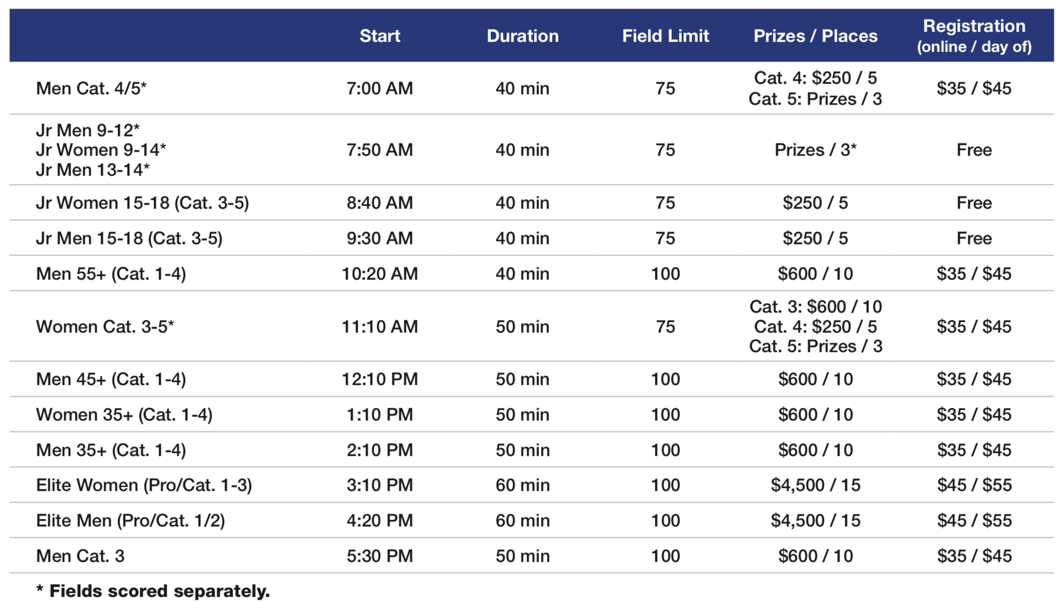Click the $4,500 / 15 prize for Elite Men

tap(816, 520)
